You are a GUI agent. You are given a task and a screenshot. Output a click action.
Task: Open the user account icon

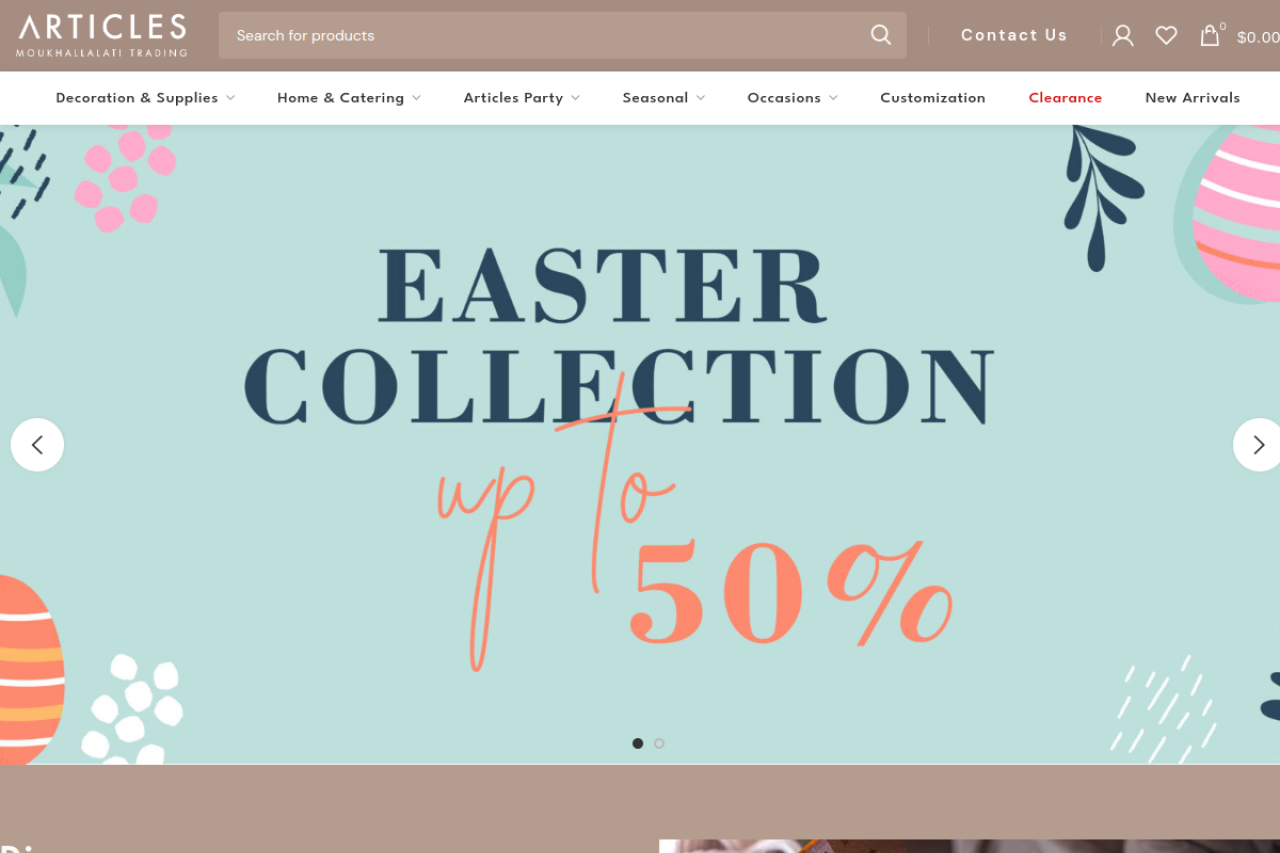point(1123,35)
